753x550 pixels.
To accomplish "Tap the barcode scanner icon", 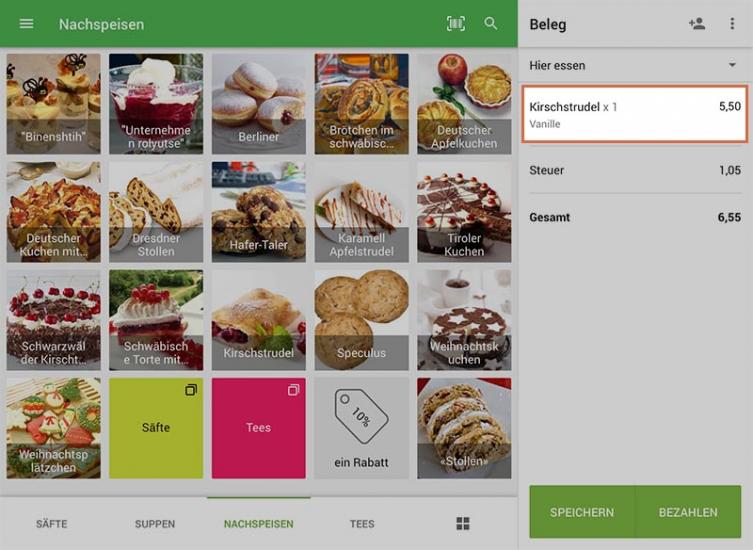I will [455, 24].
